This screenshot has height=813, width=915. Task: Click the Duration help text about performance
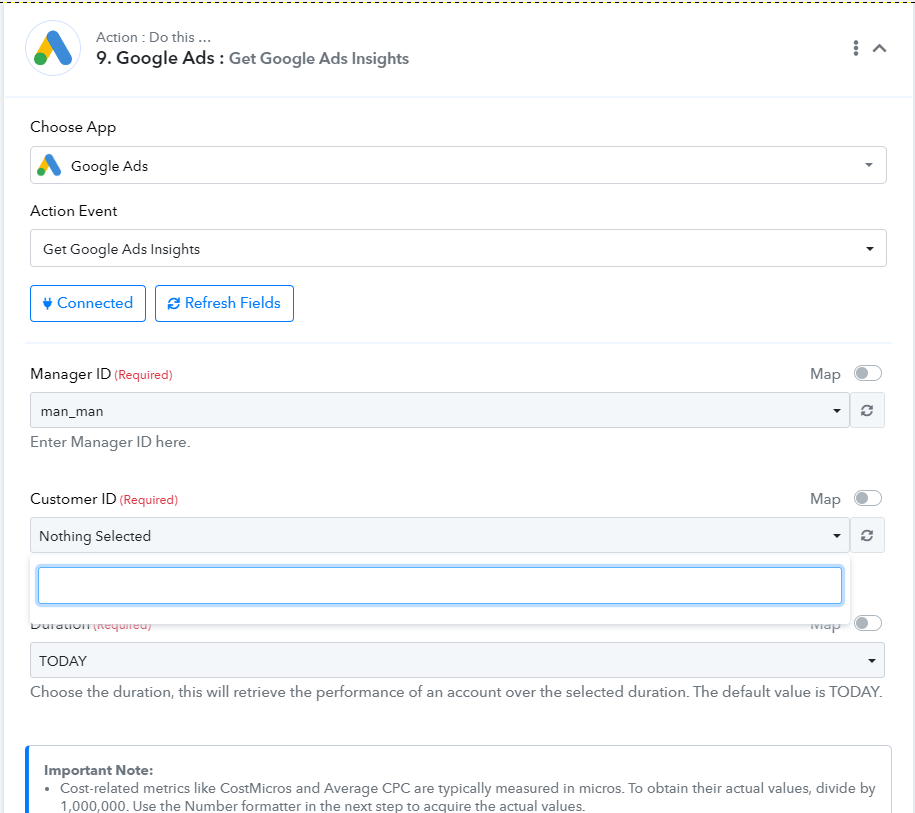click(x=456, y=692)
